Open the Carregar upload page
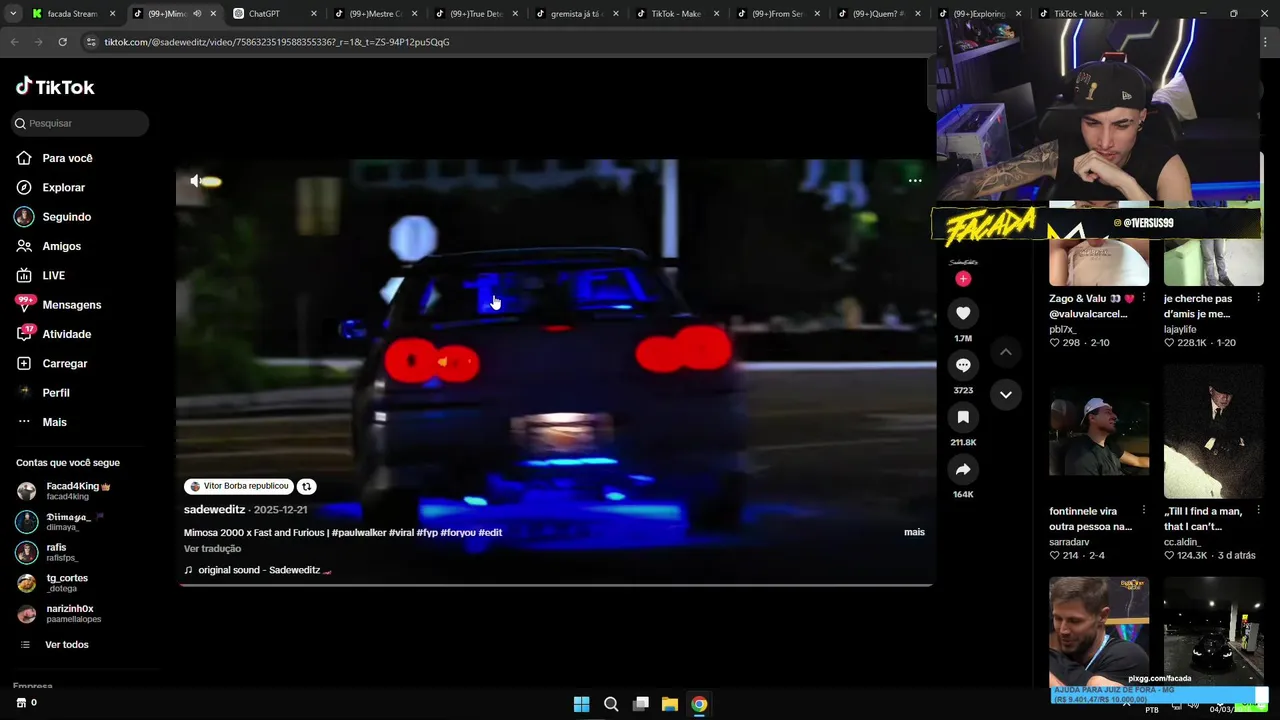Screen dimensions: 1280x720 64,363
